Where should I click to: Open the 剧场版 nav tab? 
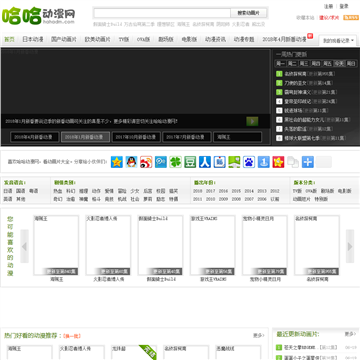tap(166, 39)
